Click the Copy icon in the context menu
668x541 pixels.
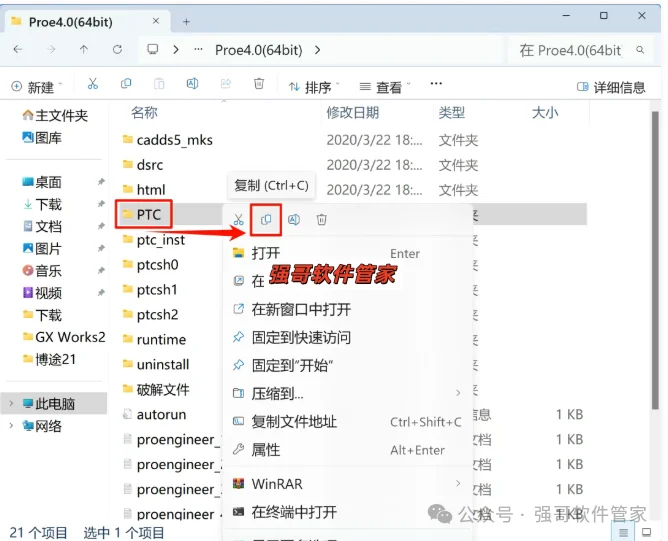266,220
